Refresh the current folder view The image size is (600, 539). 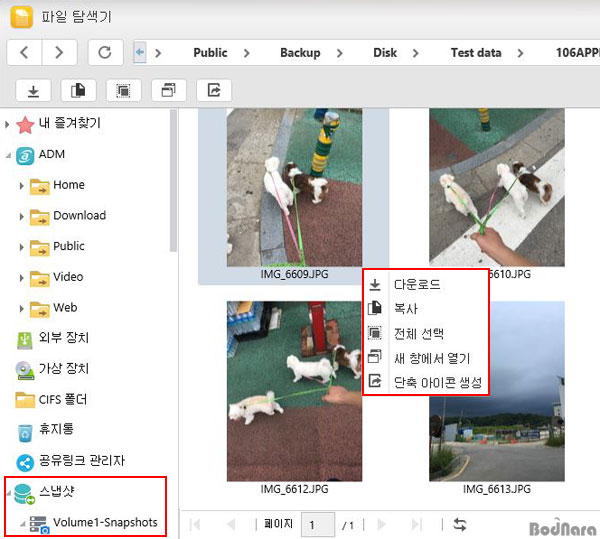coord(105,52)
